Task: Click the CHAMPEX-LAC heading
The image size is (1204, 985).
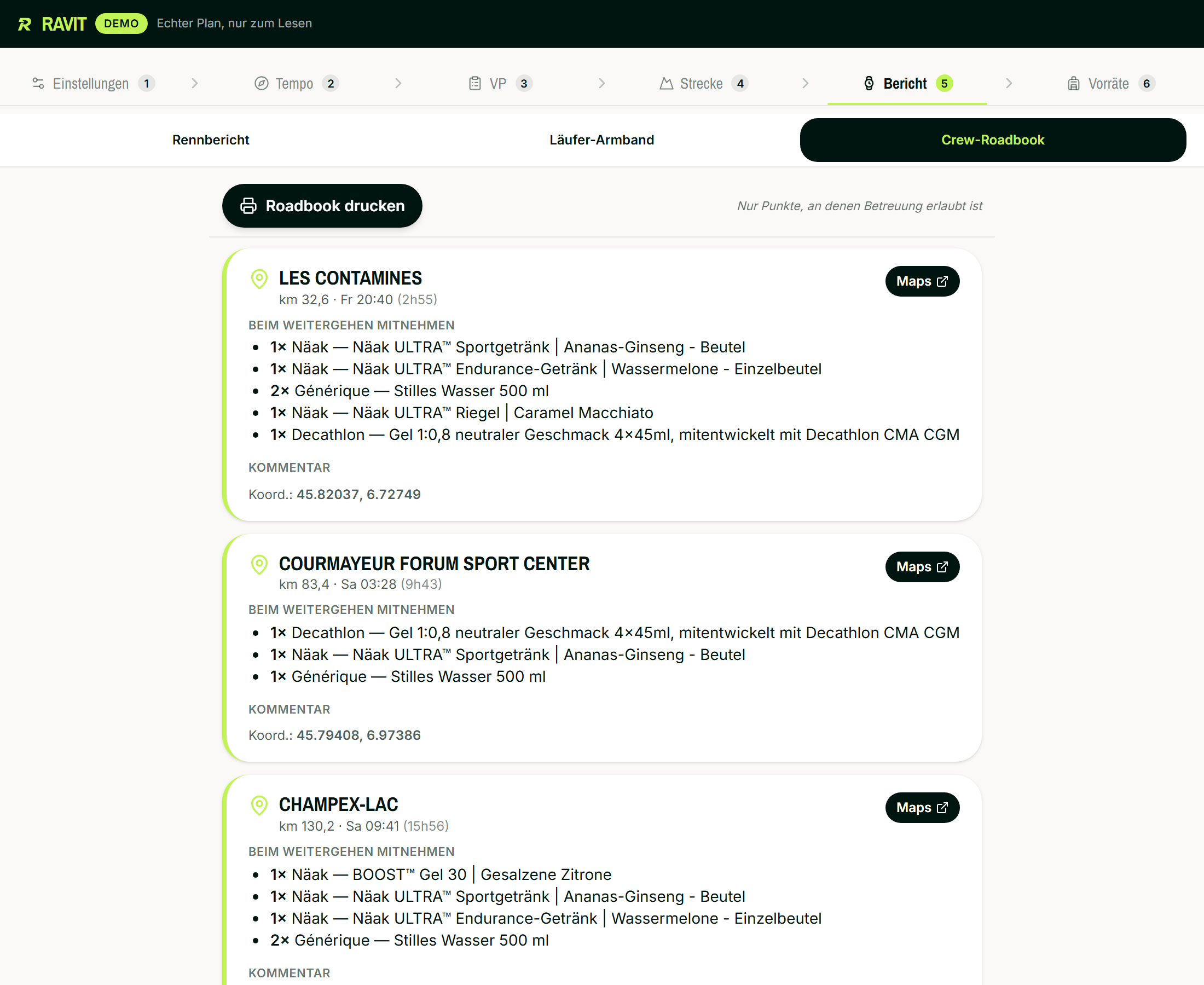Action: point(338,804)
